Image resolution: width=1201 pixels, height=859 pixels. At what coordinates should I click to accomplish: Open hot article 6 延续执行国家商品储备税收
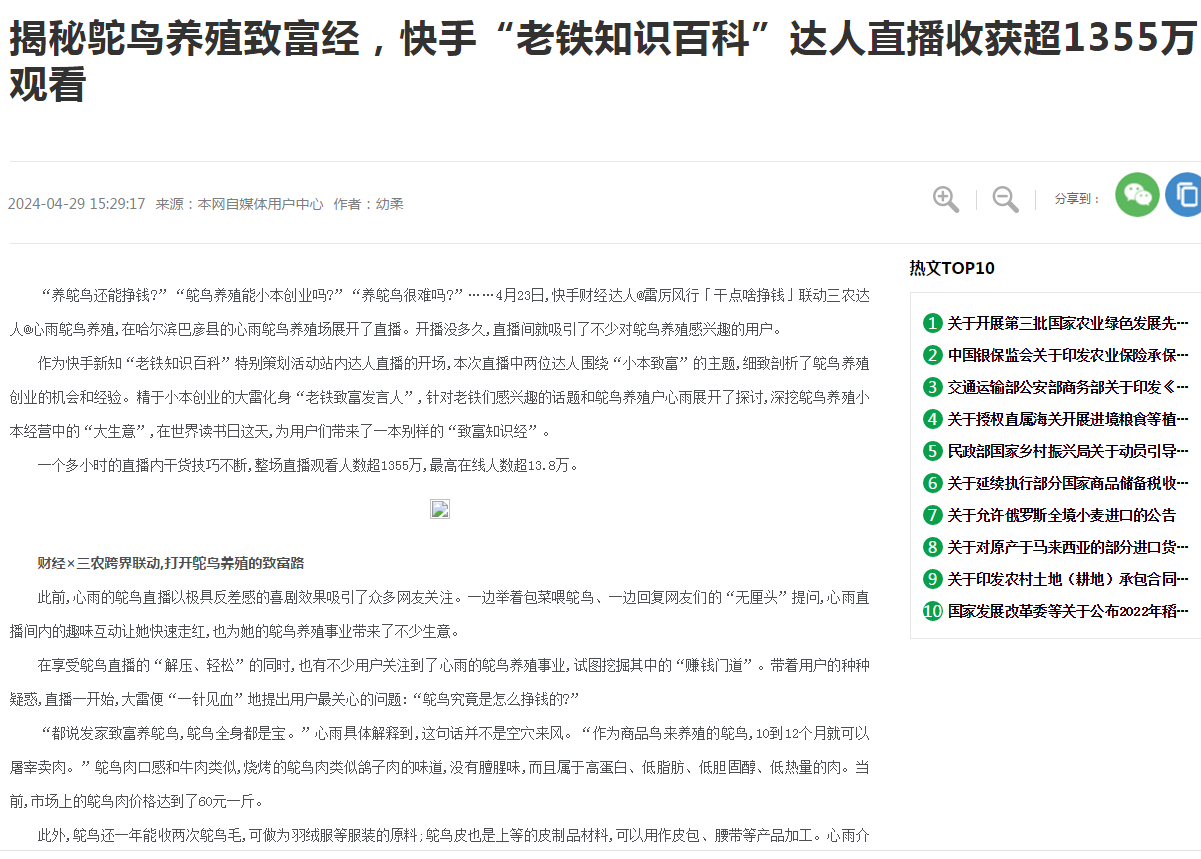(1068, 483)
